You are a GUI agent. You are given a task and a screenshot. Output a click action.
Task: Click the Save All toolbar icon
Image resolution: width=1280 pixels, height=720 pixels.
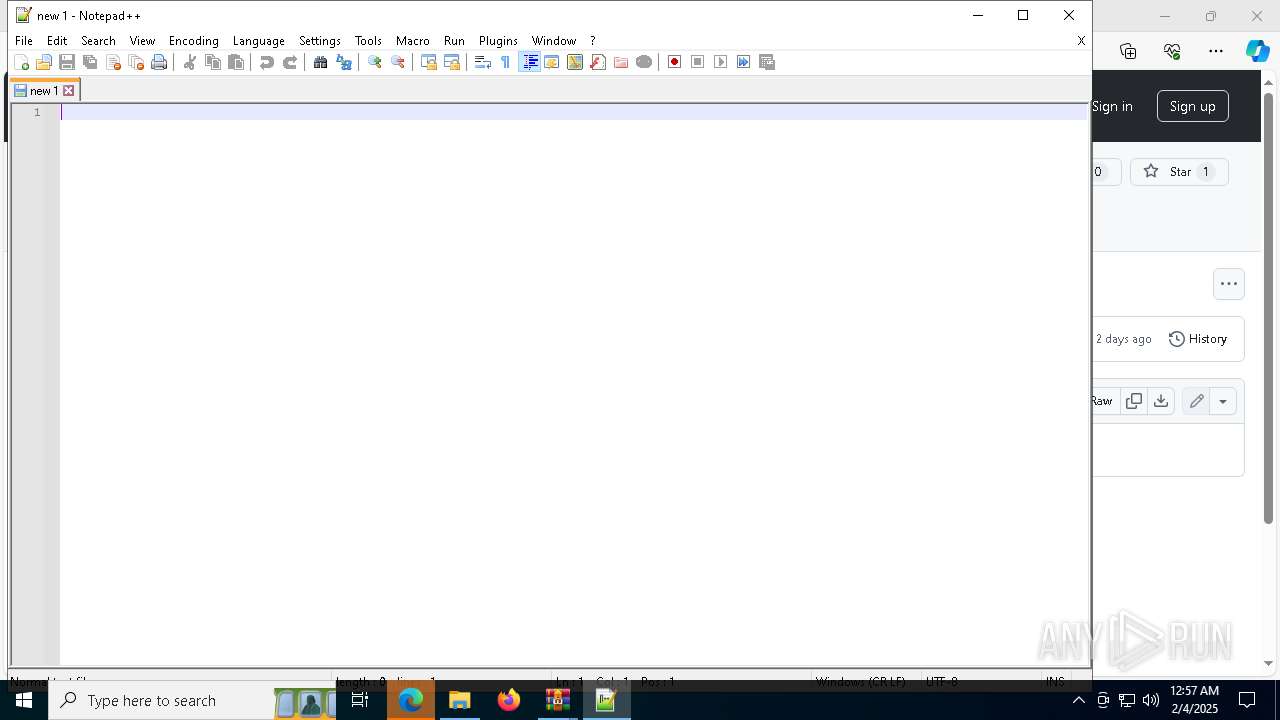[x=90, y=62]
